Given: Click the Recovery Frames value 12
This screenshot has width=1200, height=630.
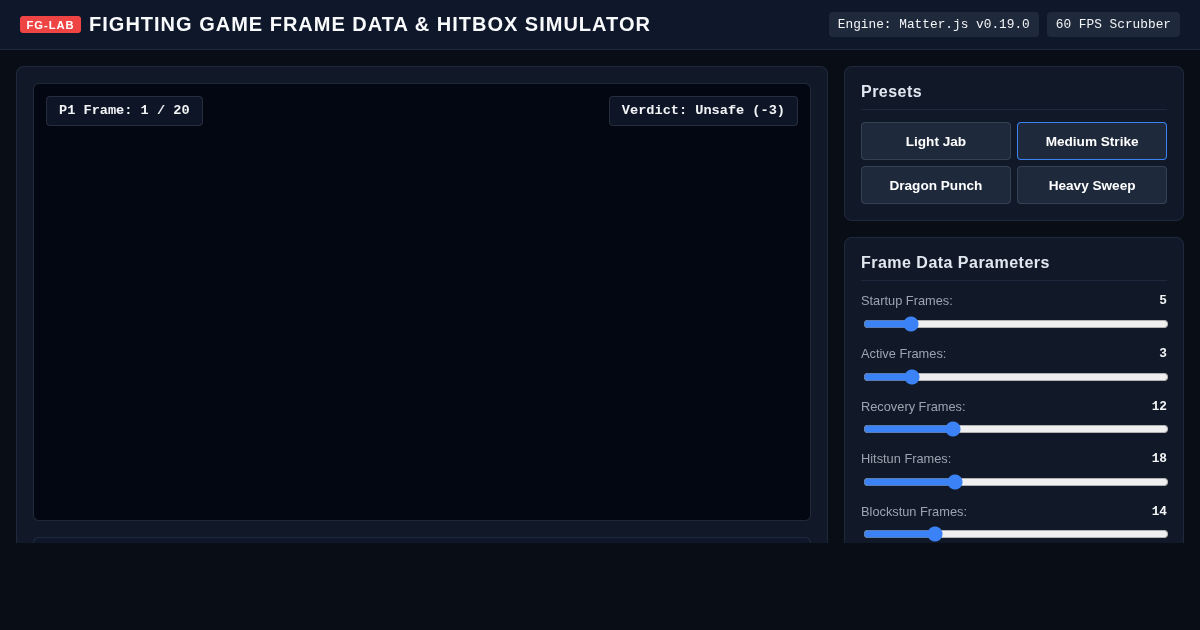Looking at the screenshot, I should tap(1159, 406).
